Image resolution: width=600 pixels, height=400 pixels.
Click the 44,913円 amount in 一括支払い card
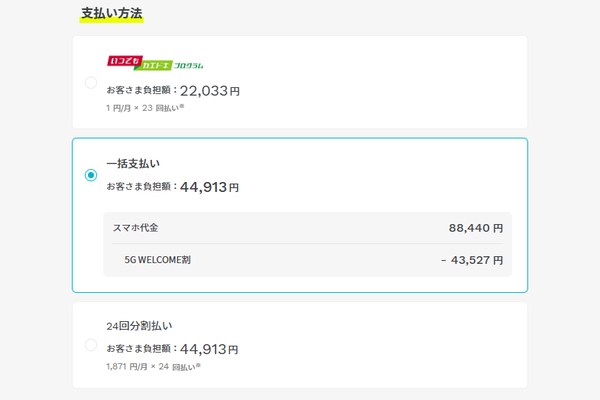click(209, 187)
